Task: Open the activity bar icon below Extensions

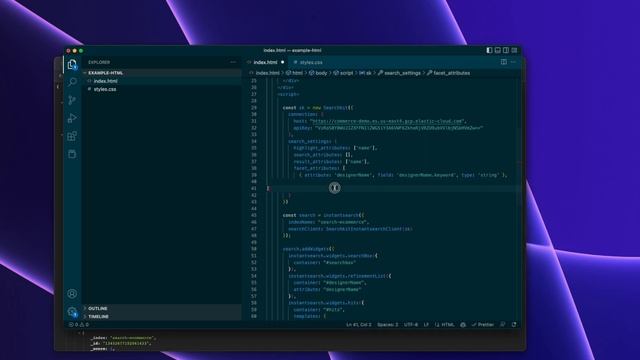Action: [72, 154]
